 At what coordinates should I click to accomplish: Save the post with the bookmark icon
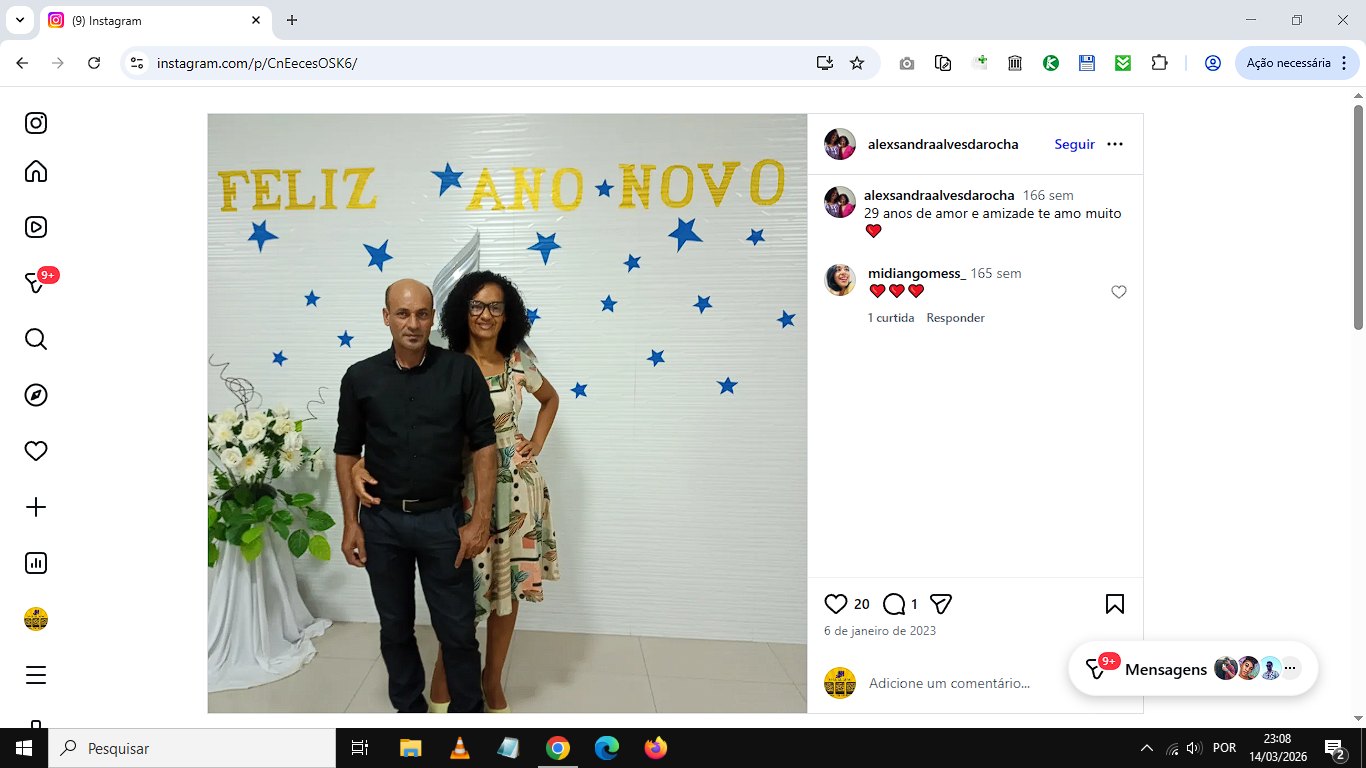pos(1115,604)
